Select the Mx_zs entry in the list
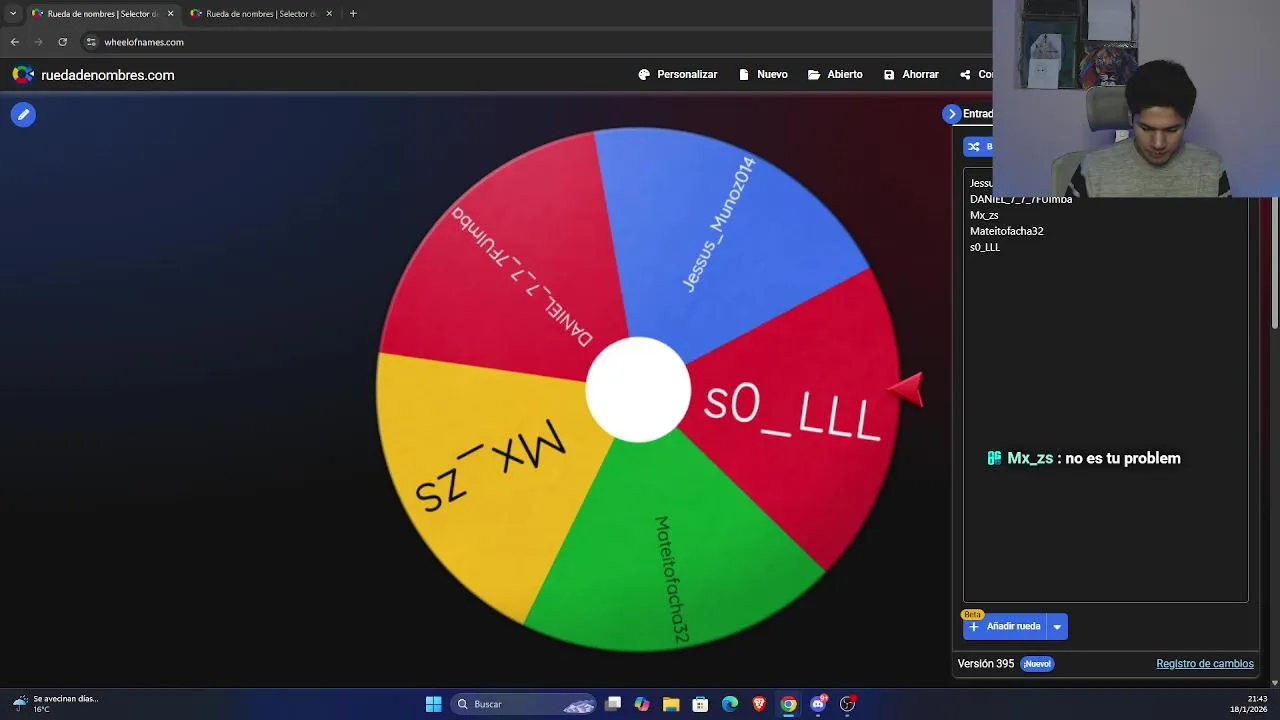1280x720 pixels. coord(984,215)
